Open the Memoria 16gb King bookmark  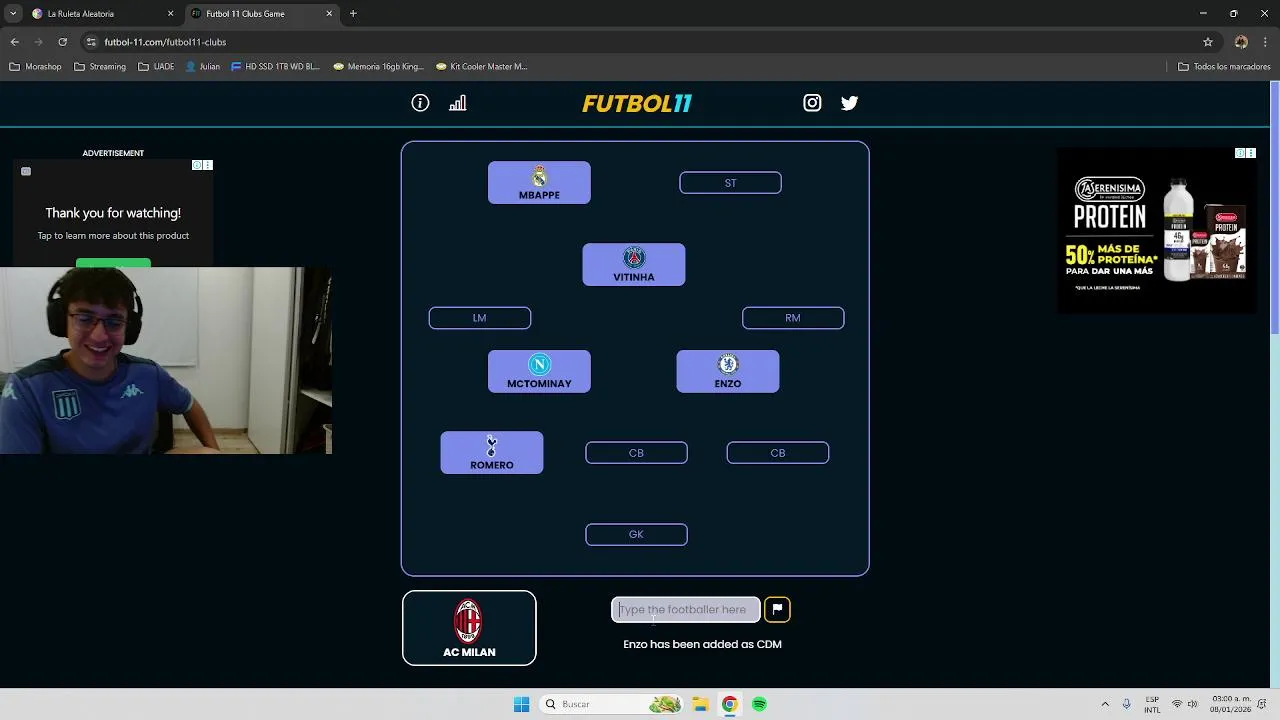click(x=379, y=67)
